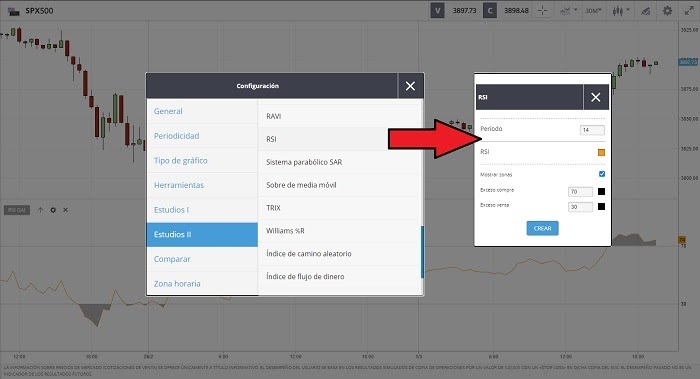The image size is (700, 379).
Task: Open the 30M timeframe dropdown
Action: [x=594, y=11]
